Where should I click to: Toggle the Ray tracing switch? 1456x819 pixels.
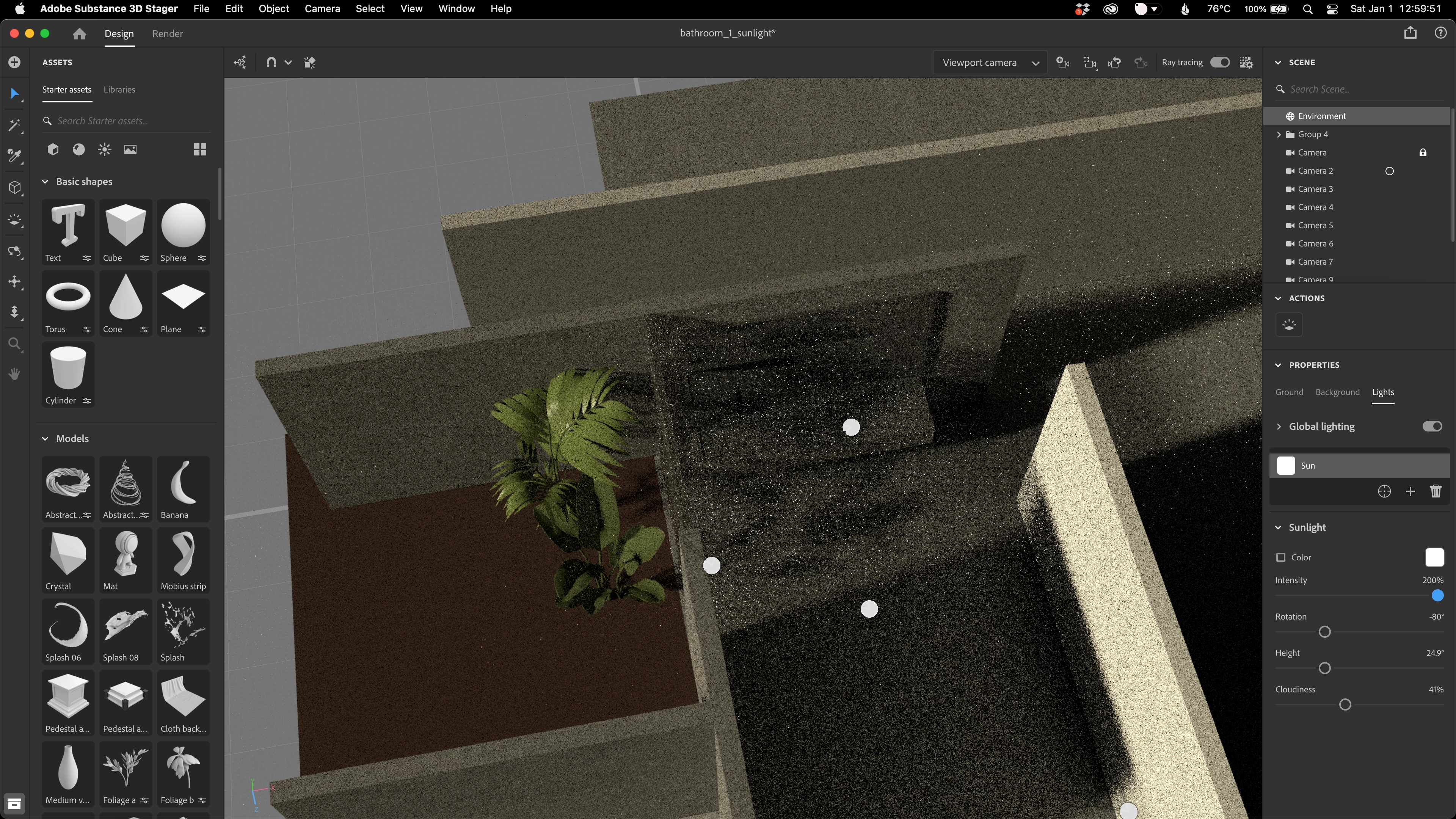coord(1219,62)
